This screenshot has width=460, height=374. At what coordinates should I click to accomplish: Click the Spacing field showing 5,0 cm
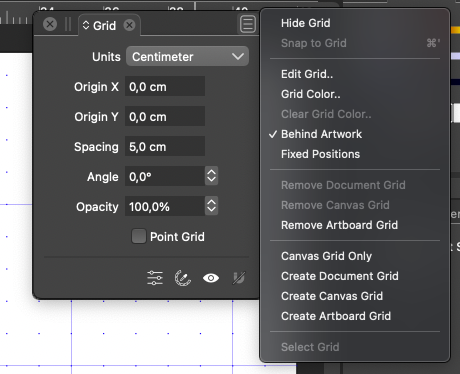pos(165,146)
